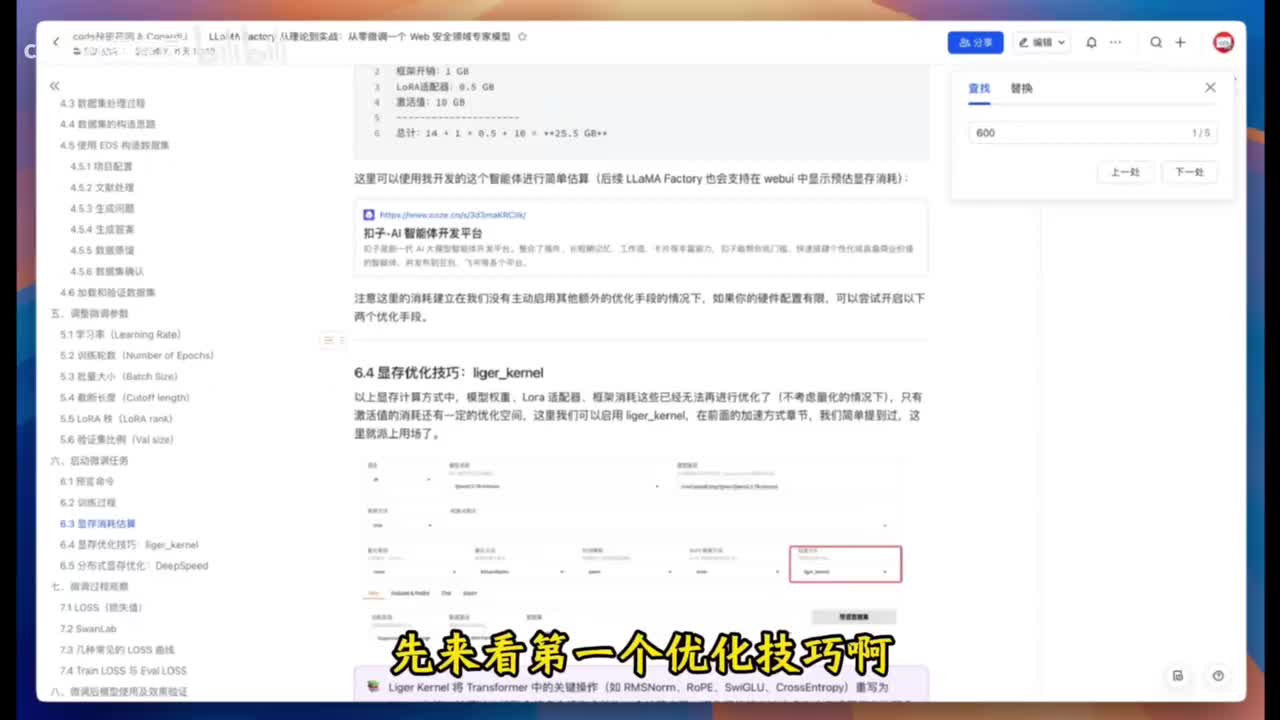Screen dimensions: 1280x720
Task: Click 上一处 previous match button
Action: pyautogui.click(x=1125, y=172)
